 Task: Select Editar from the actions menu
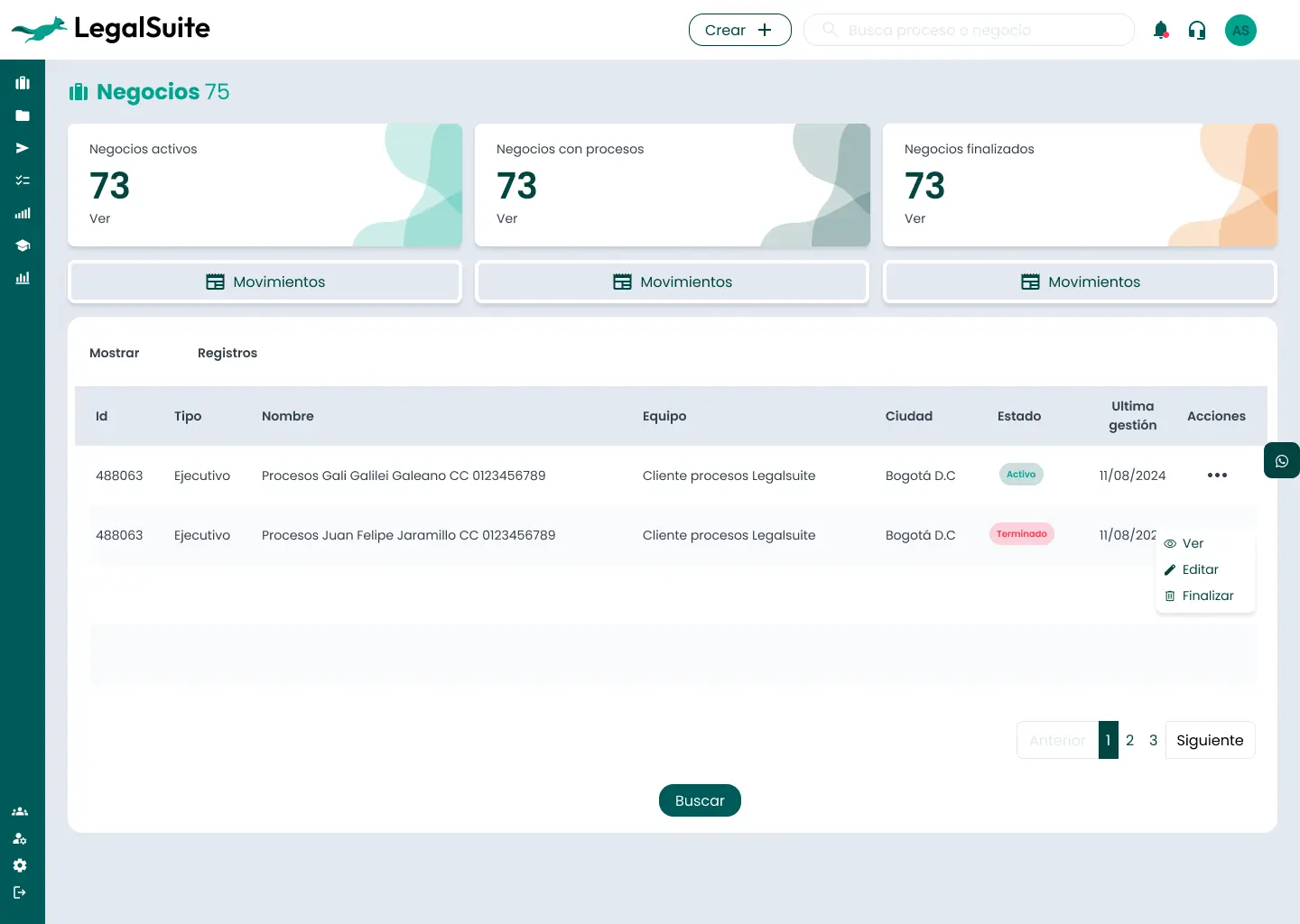coord(1200,569)
